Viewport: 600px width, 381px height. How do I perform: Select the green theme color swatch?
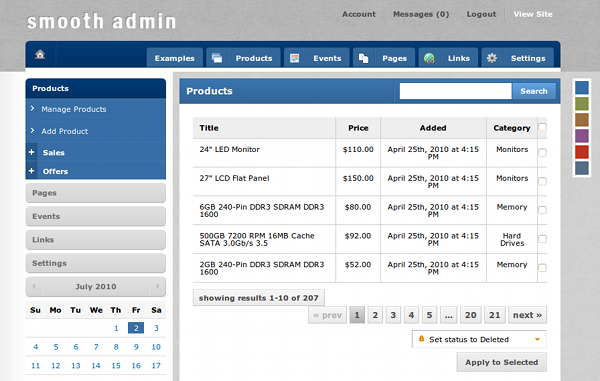point(582,104)
